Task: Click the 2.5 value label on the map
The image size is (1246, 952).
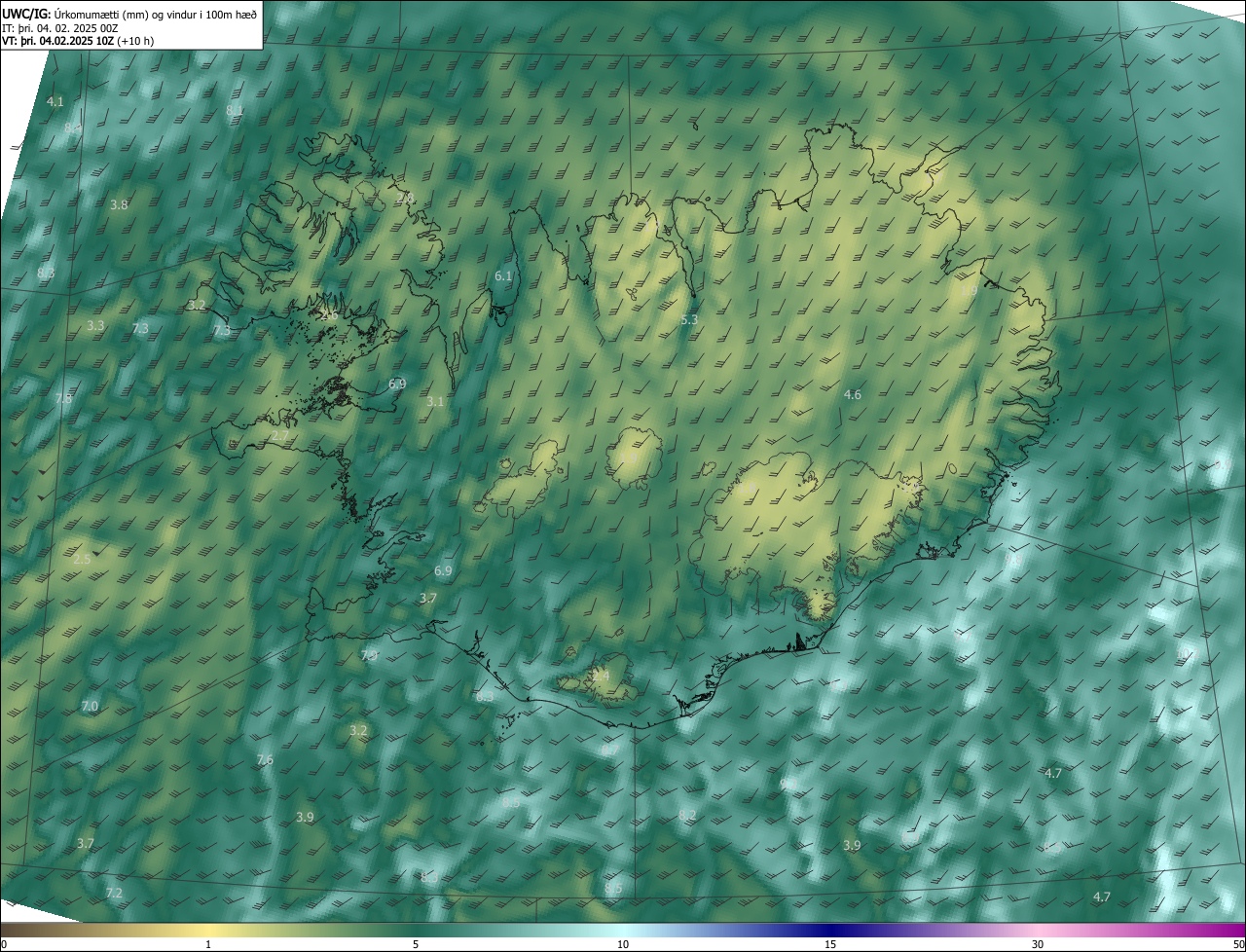Action: (x=82, y=559)
